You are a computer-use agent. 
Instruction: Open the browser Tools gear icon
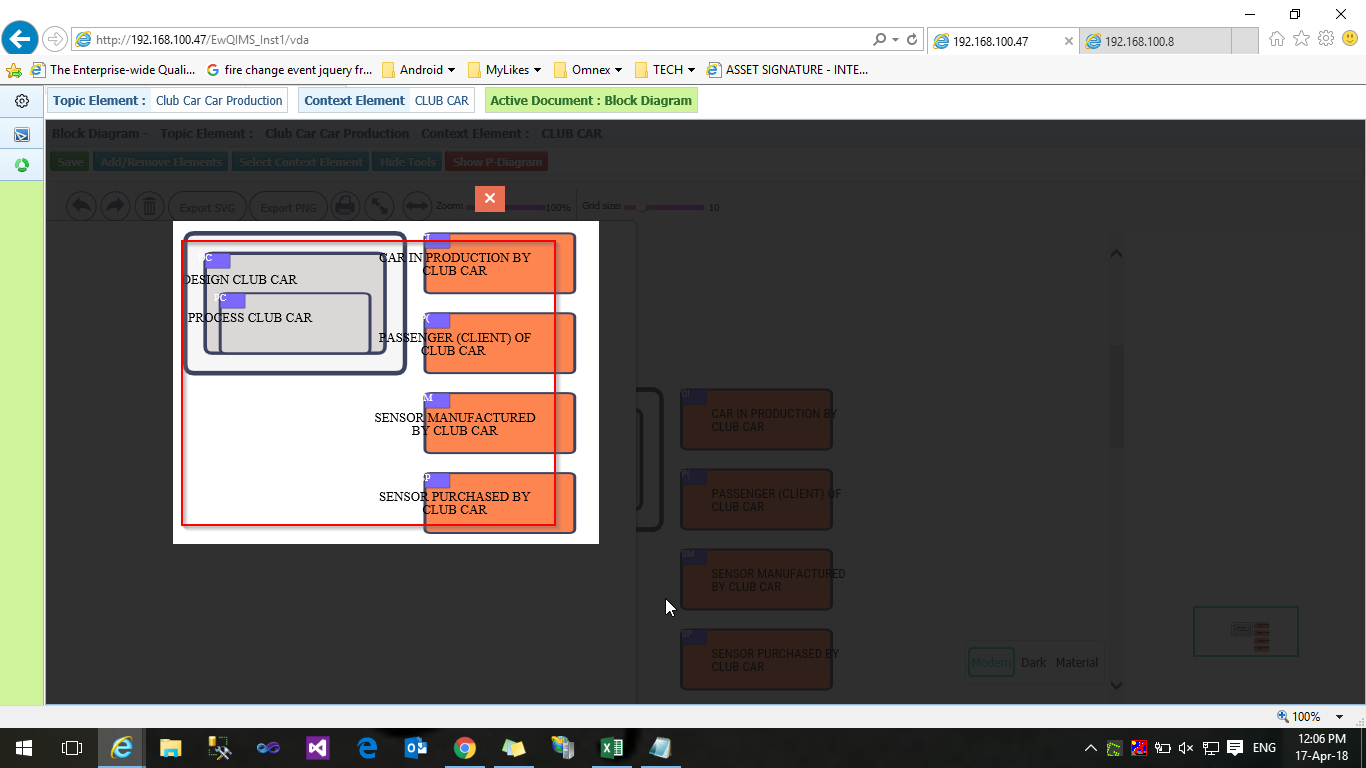1326,39
